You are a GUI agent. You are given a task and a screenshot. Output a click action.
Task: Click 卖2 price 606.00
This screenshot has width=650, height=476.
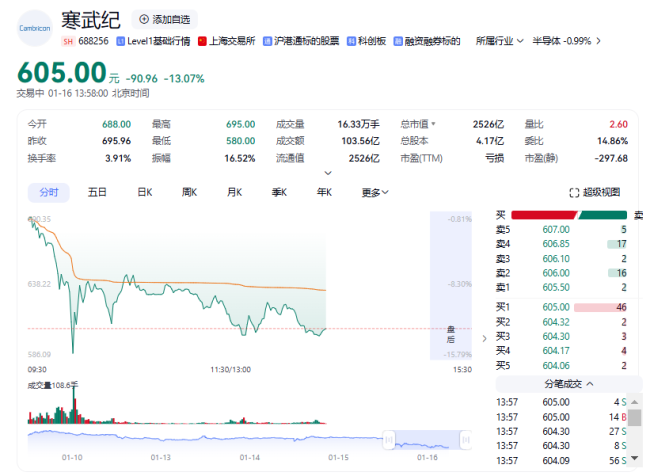pos(556,273)
